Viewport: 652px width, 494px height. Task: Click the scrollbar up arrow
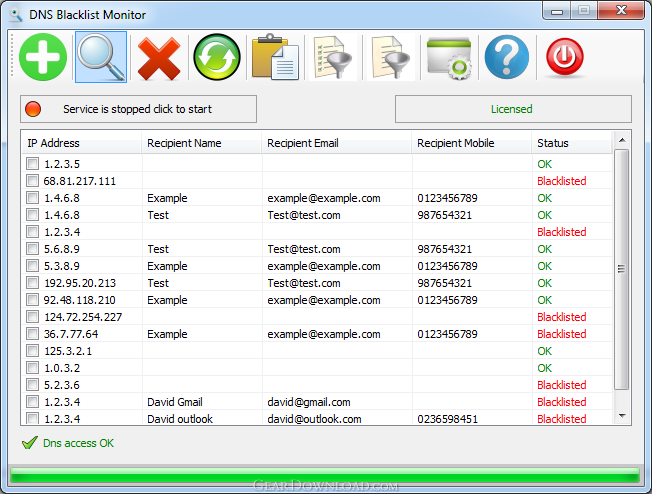point(622,140)
